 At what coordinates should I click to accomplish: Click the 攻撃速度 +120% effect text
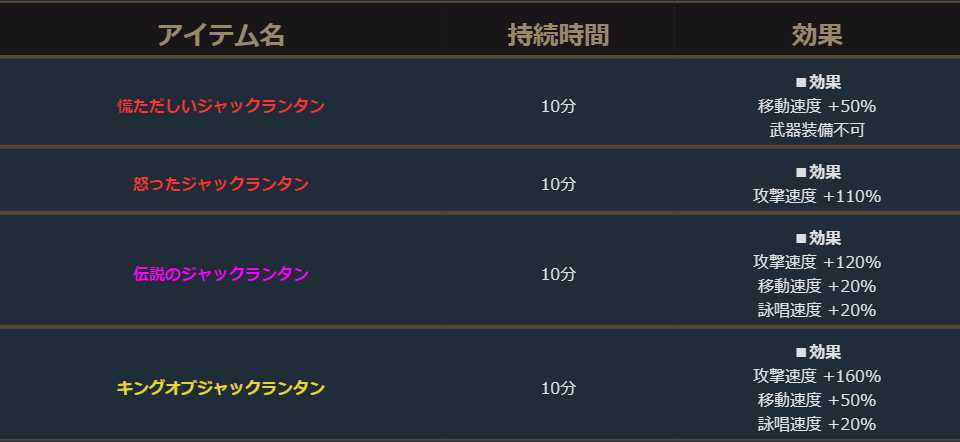click(x=817, y=262)
